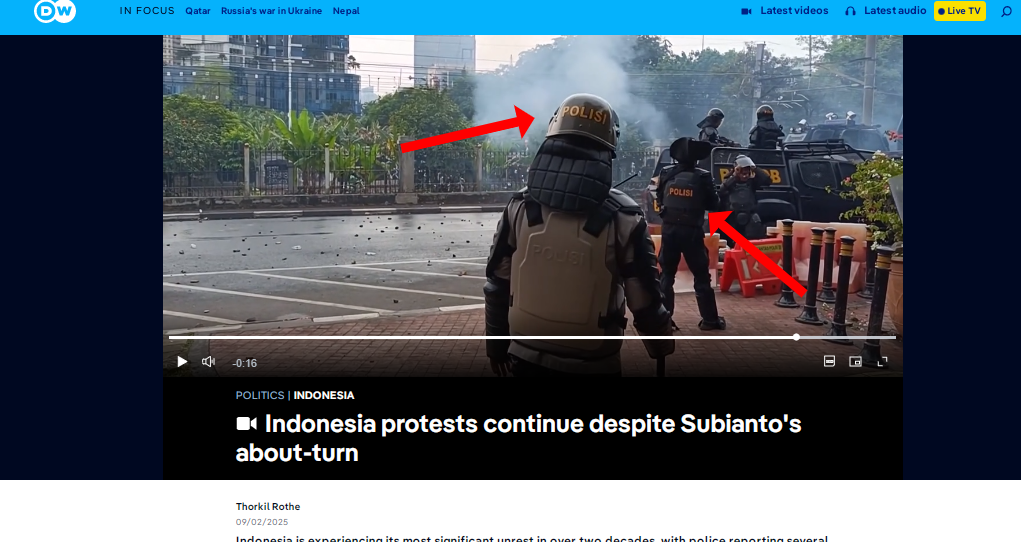
Task: Click the POLITICS category link
Action: 260,395
